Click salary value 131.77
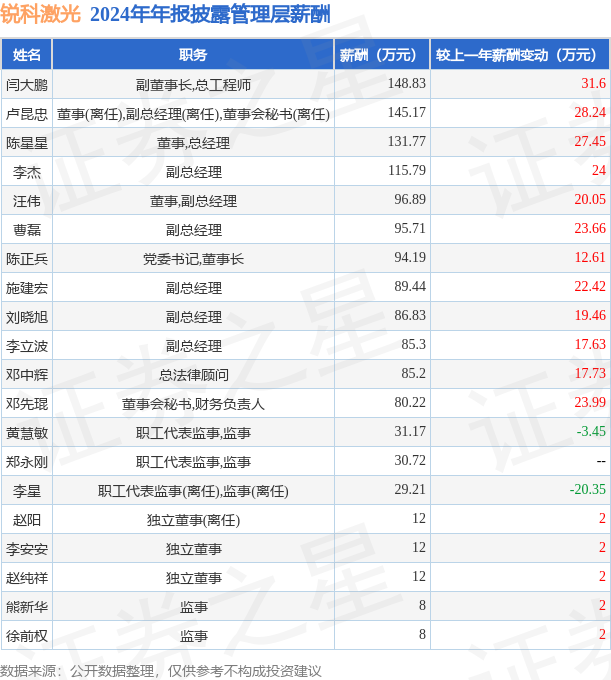This screenshot has height=680, width=611. [407, 141]
